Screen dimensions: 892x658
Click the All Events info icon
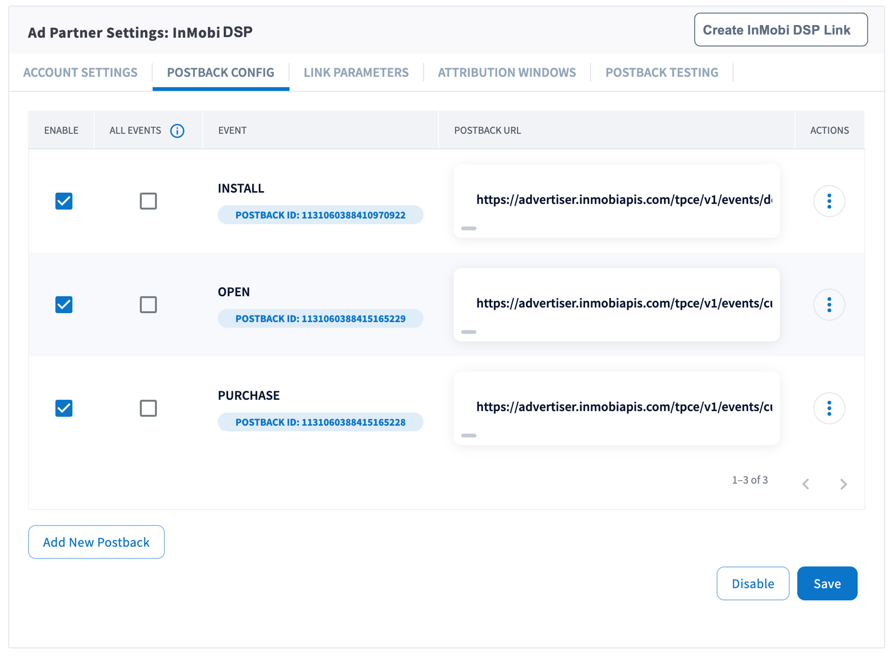[177, 131]
